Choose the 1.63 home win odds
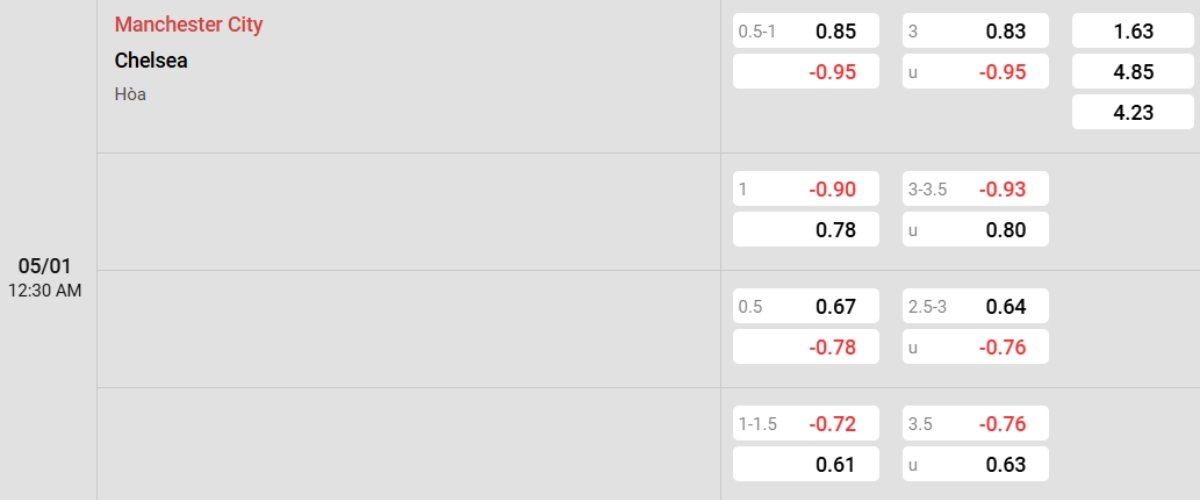Image resolution: width=1200 pixels, height=500 pixels. point(1133,31)
